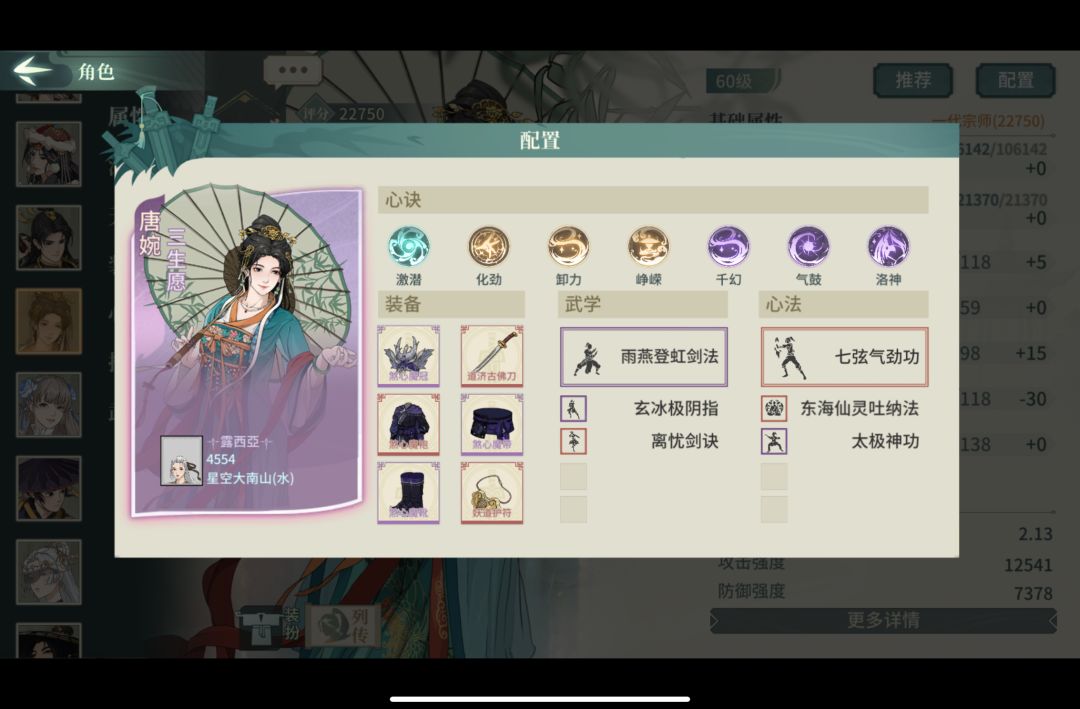Open the helmet equipment slot

[408, 356]
